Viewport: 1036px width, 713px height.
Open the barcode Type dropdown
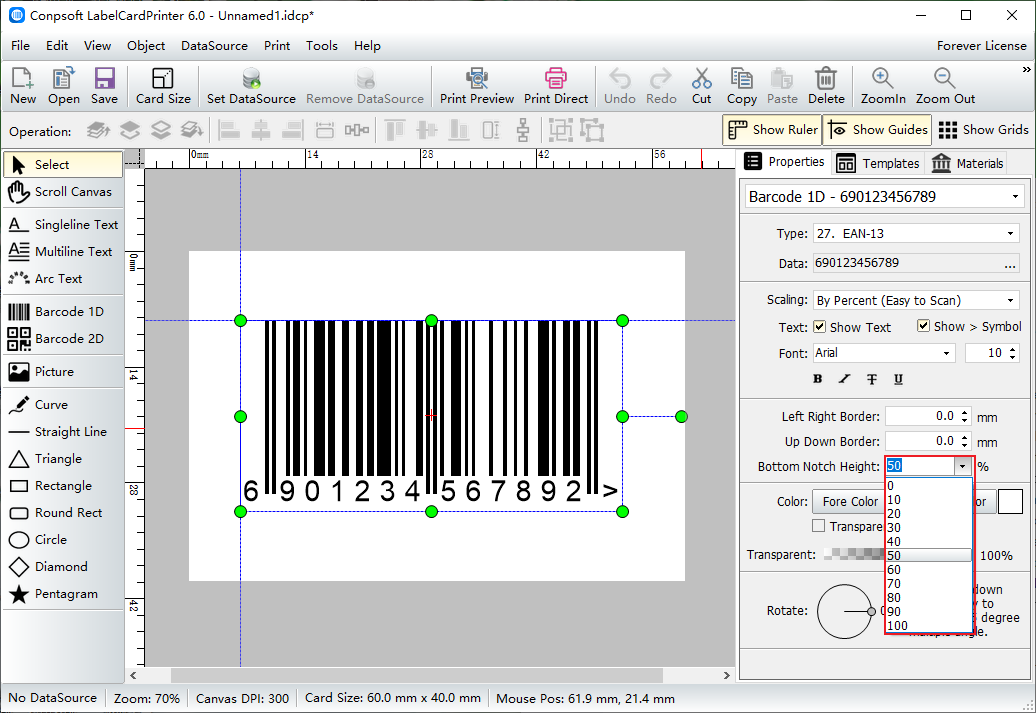[x=1010, y=233]
